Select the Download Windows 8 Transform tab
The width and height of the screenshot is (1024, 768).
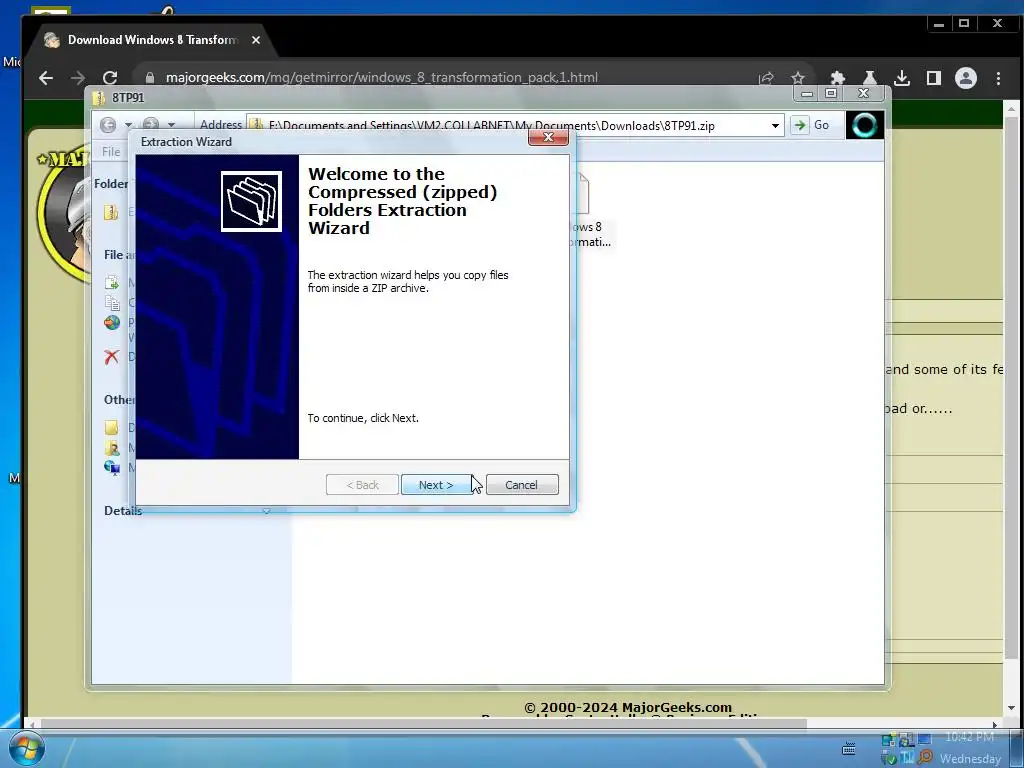(x=153, y=40)
